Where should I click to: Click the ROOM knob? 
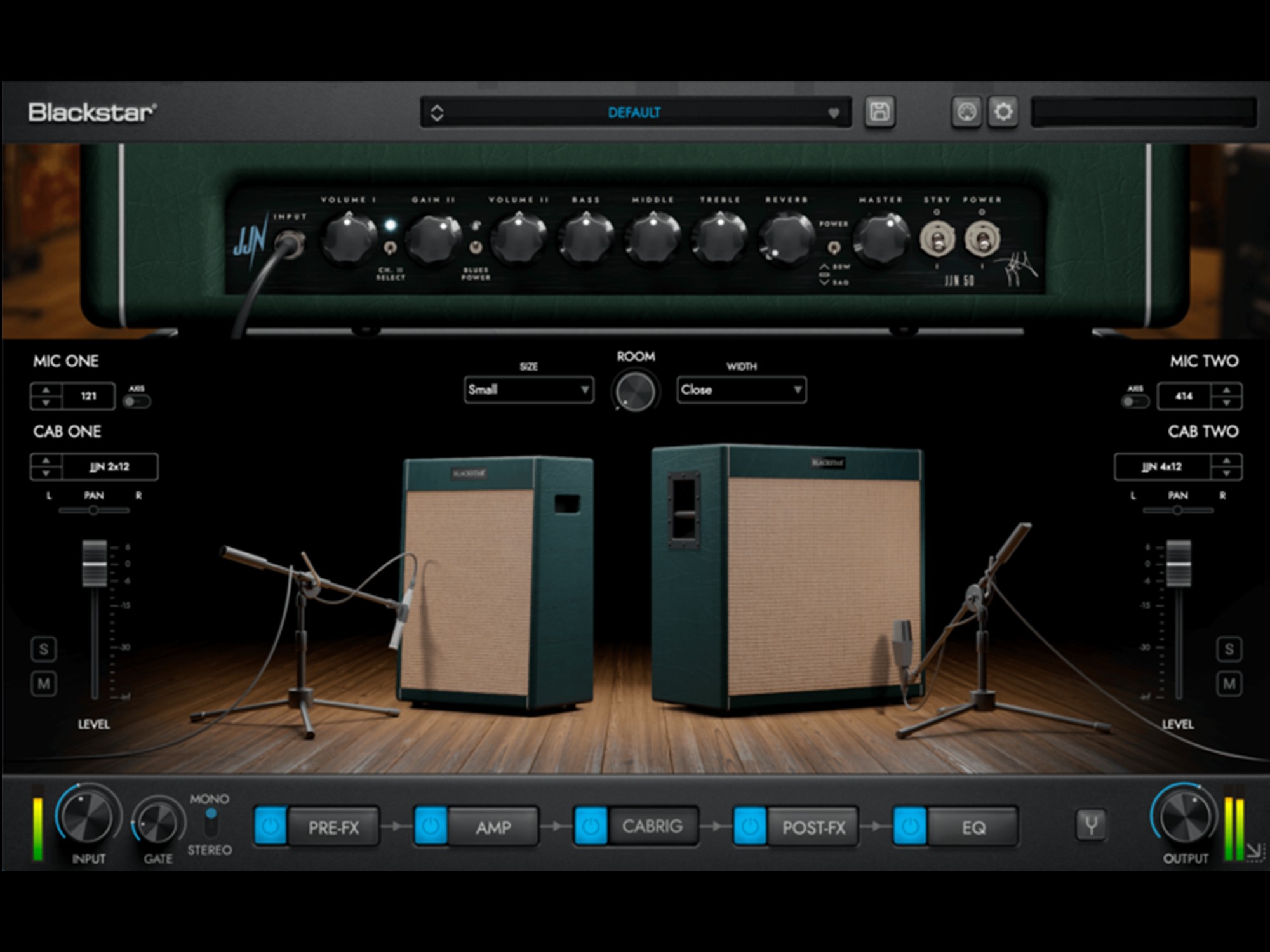coord(635,392)
